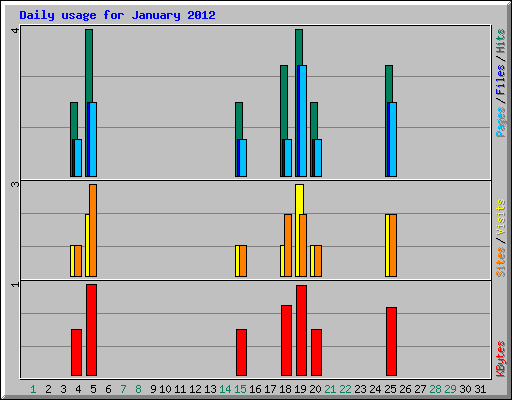Click the red "KBytes" legend label
Viewport: 512px width, 400px height.
click(x=500, y=359)
